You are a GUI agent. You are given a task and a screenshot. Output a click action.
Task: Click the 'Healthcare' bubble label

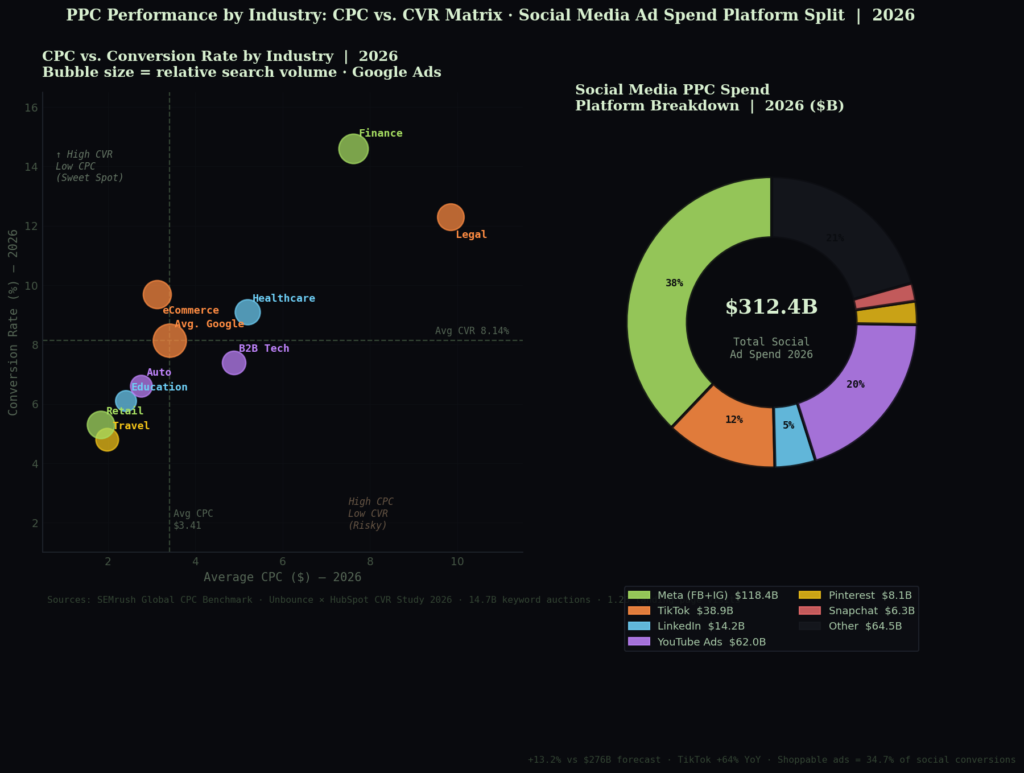[x=283, y=298]
